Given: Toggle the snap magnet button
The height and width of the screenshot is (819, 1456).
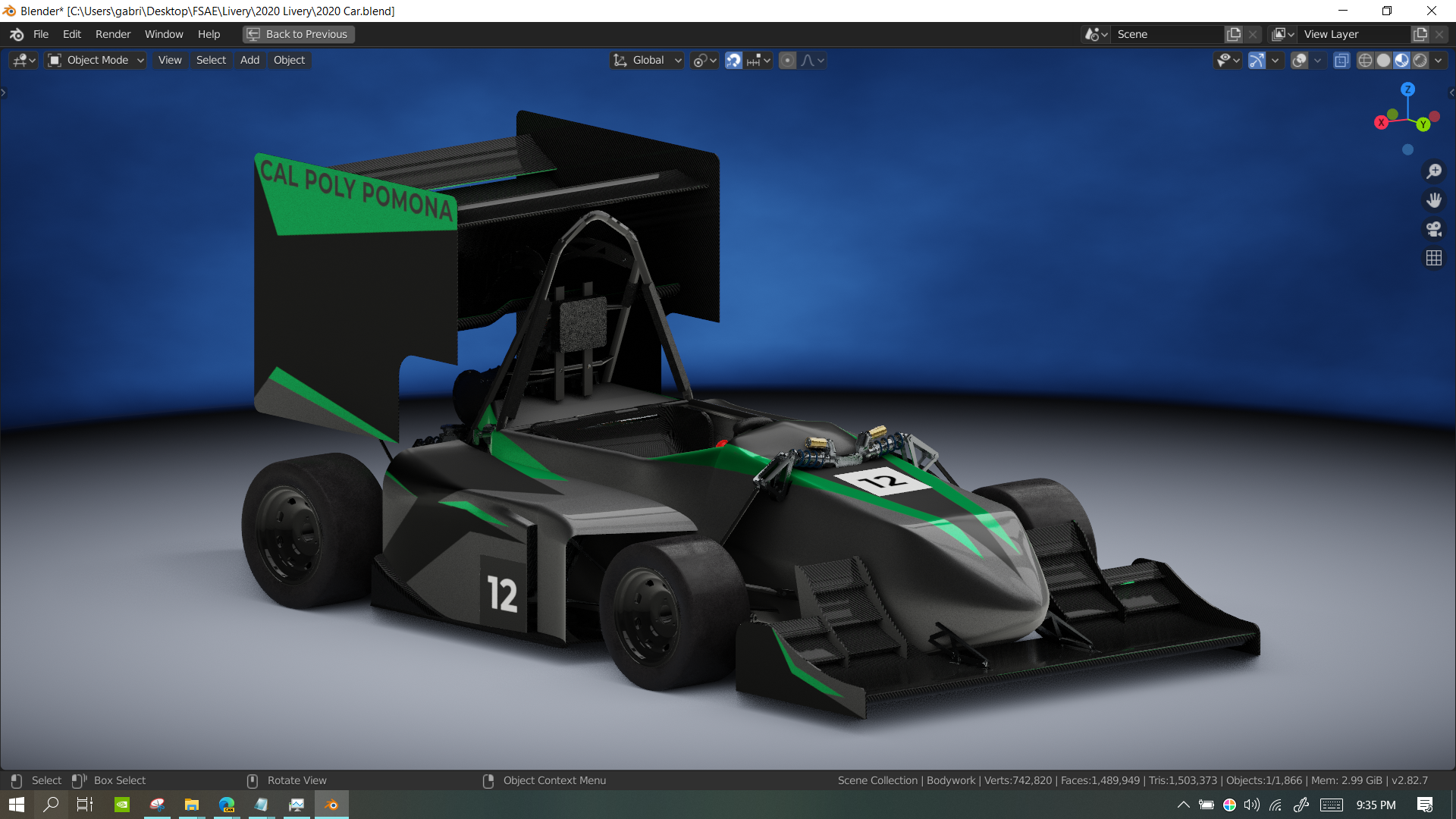Looking at the screenshot, I should (x=733, y=60).
